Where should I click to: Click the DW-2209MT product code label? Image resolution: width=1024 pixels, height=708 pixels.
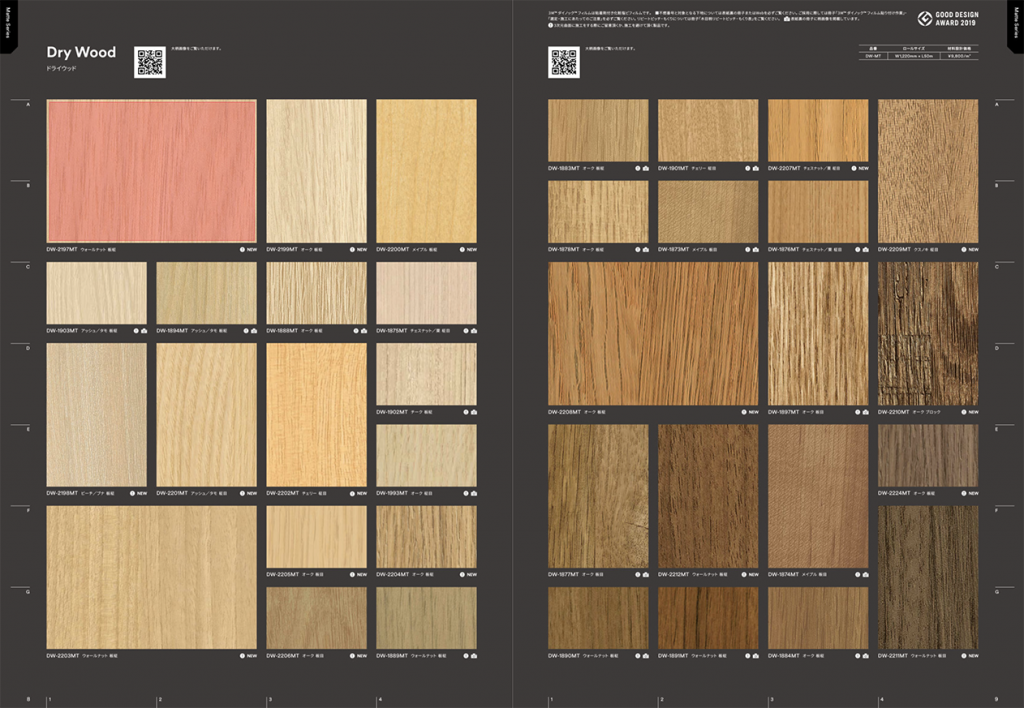tap(894, 249)
